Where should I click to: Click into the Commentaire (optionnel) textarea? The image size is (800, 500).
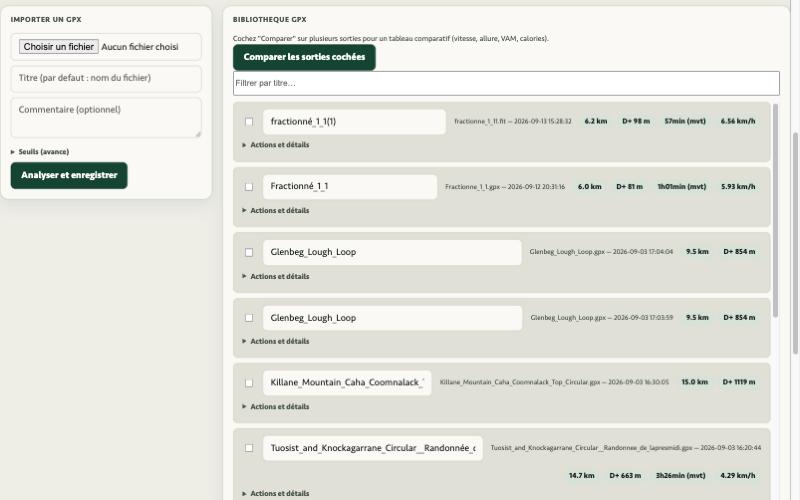point(106,118)
